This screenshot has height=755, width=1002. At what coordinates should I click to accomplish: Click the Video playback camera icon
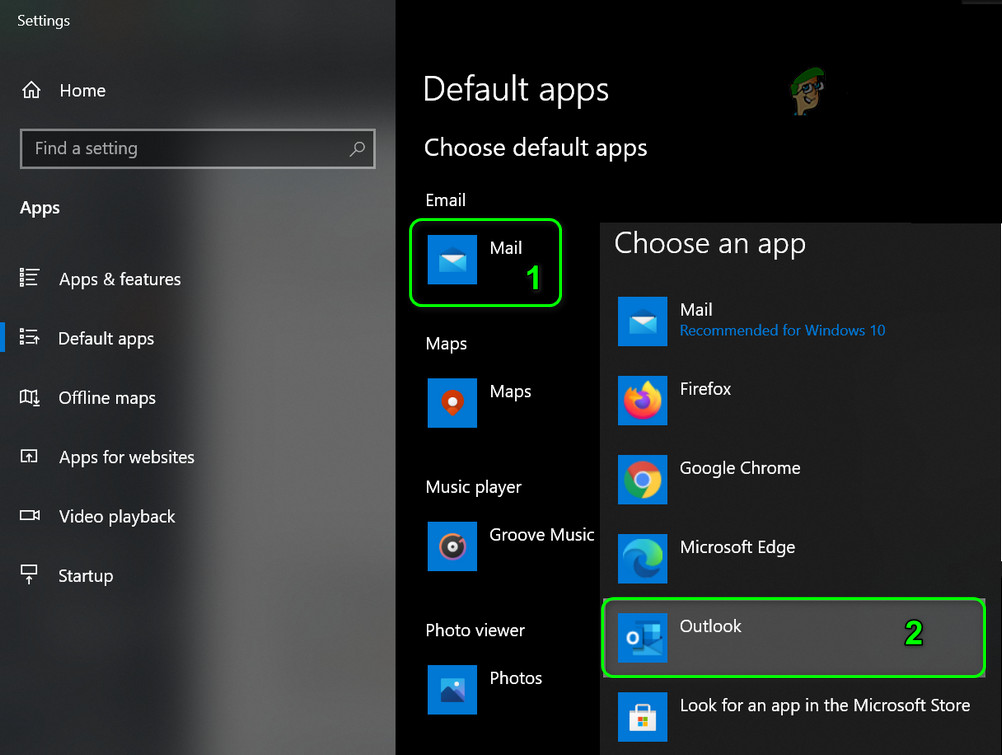click(29, 515)
